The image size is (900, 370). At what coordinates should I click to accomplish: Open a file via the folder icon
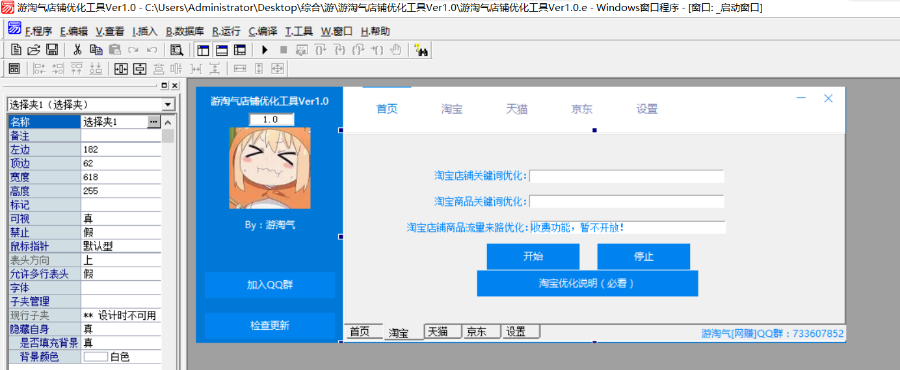tap(34, 50)
